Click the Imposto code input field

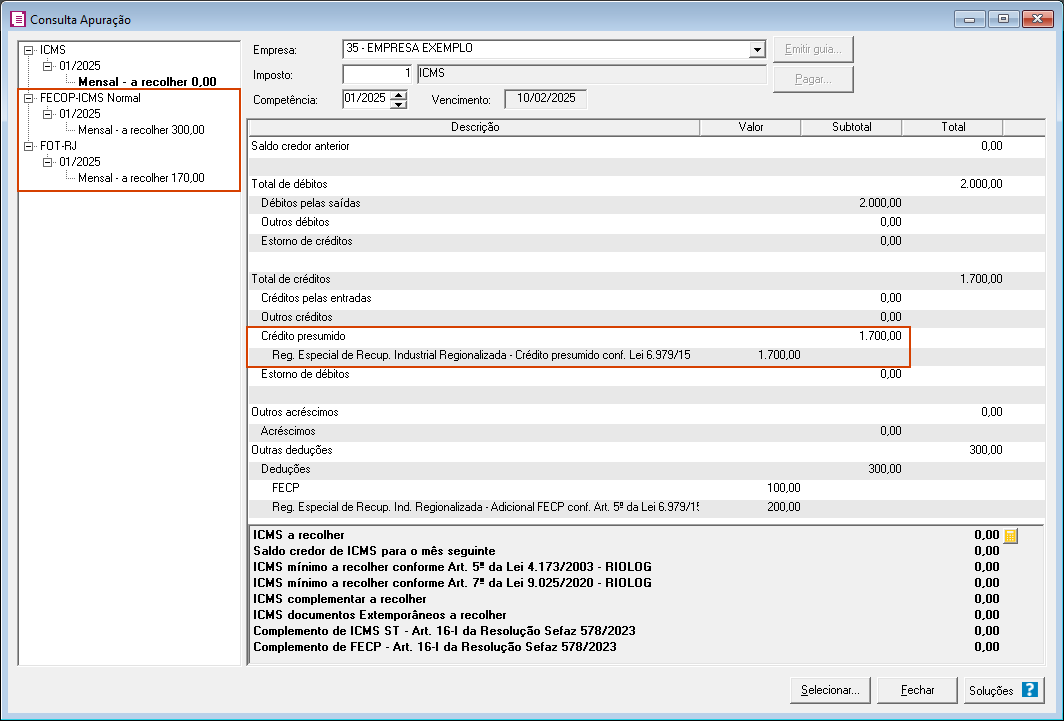click(x=377, y=74)
